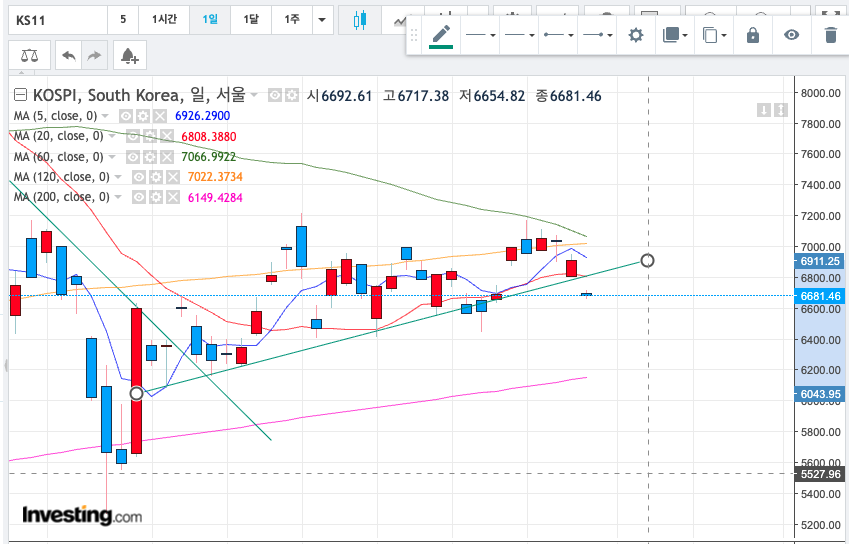Grab the drawing toolbar drag handle
The width and height of the screenshot is (849, 544).
coord(414,36)
